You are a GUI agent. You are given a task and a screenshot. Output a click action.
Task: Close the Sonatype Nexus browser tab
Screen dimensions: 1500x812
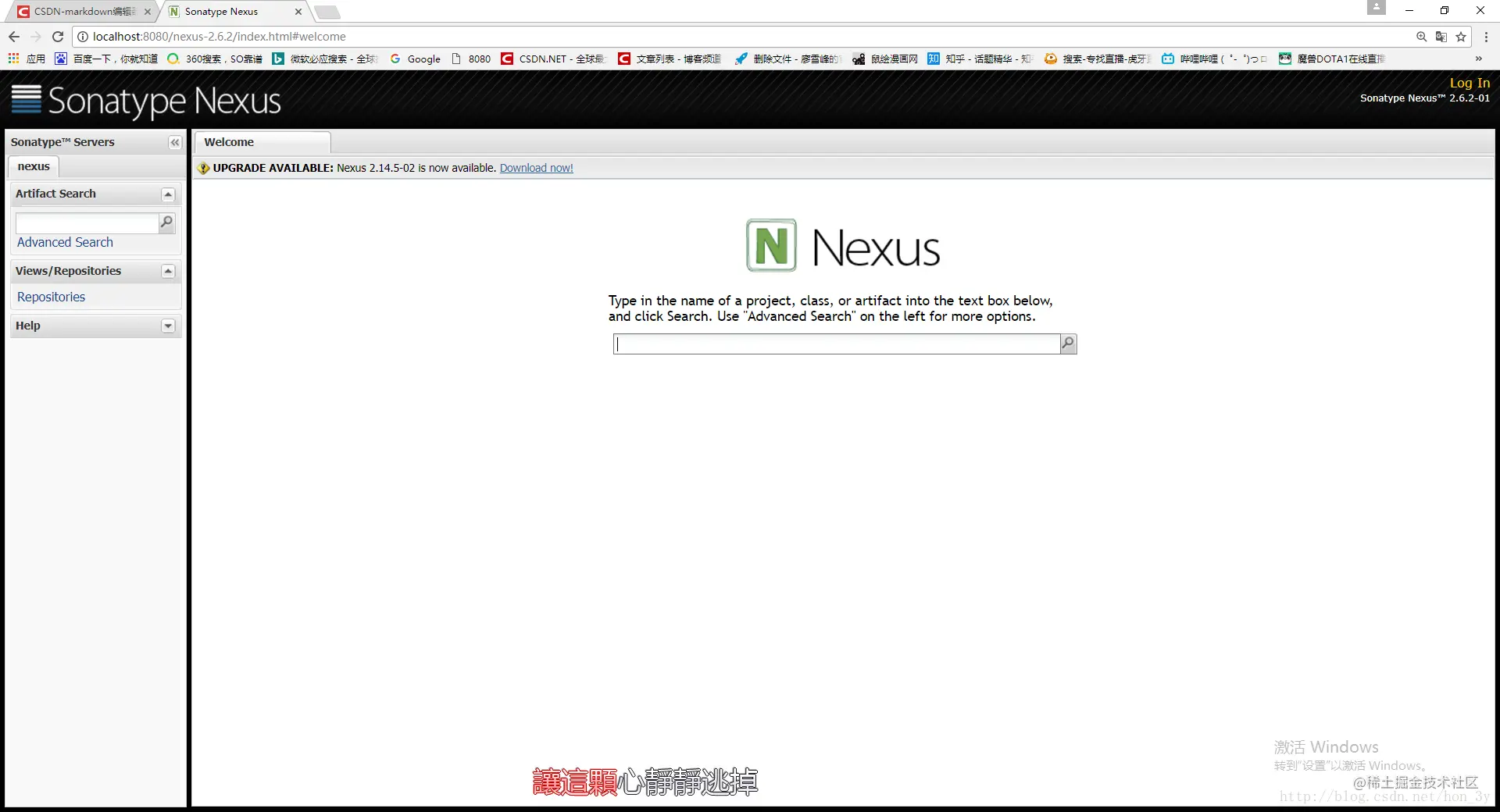coord(298,12)
